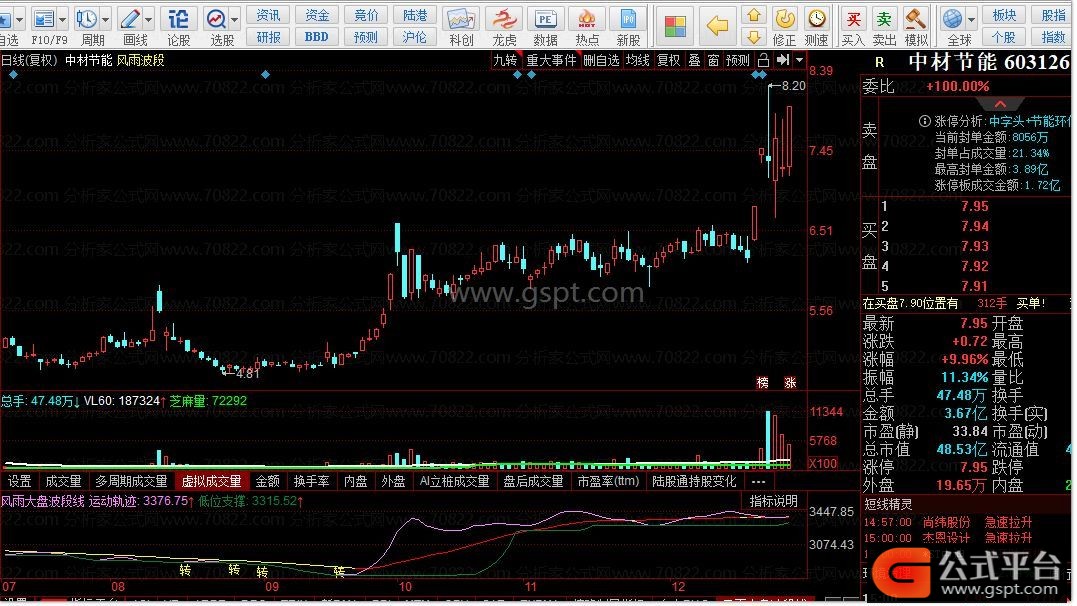Expand the 全球 globe dropdown arrow
1077x606 pixels.
coord(971,19)
